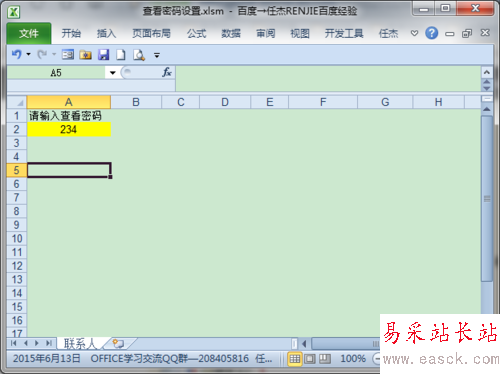Open the 页面布局 Page Layout tab
The height and width of the screenshot is (374, 500).
point(151,33)
